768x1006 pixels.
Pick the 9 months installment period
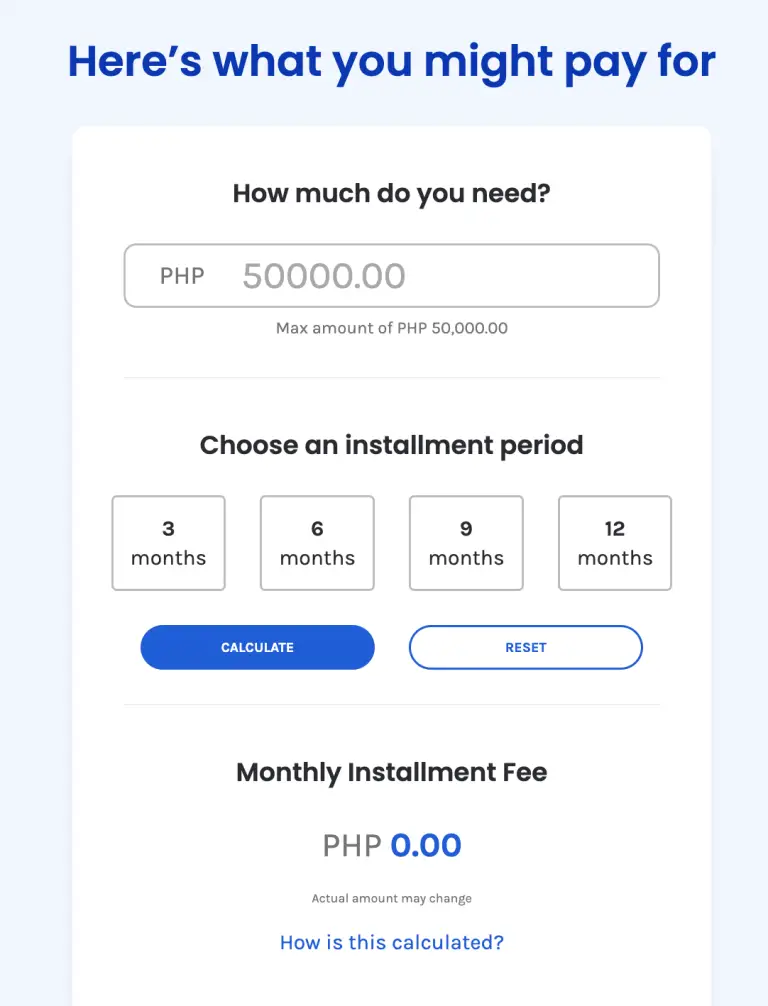(466, 543)
